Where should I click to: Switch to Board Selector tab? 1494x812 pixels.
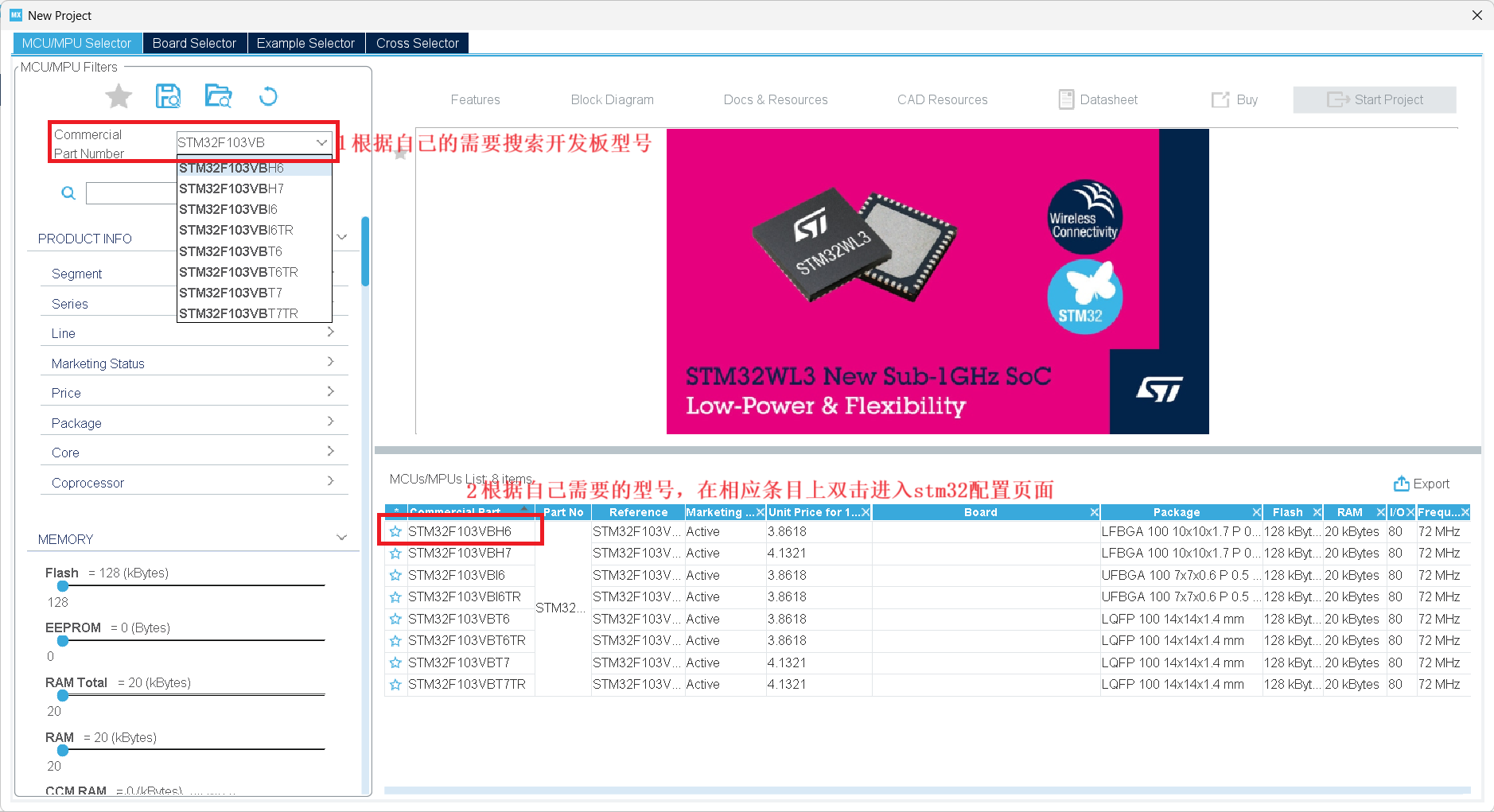(195, 43)
